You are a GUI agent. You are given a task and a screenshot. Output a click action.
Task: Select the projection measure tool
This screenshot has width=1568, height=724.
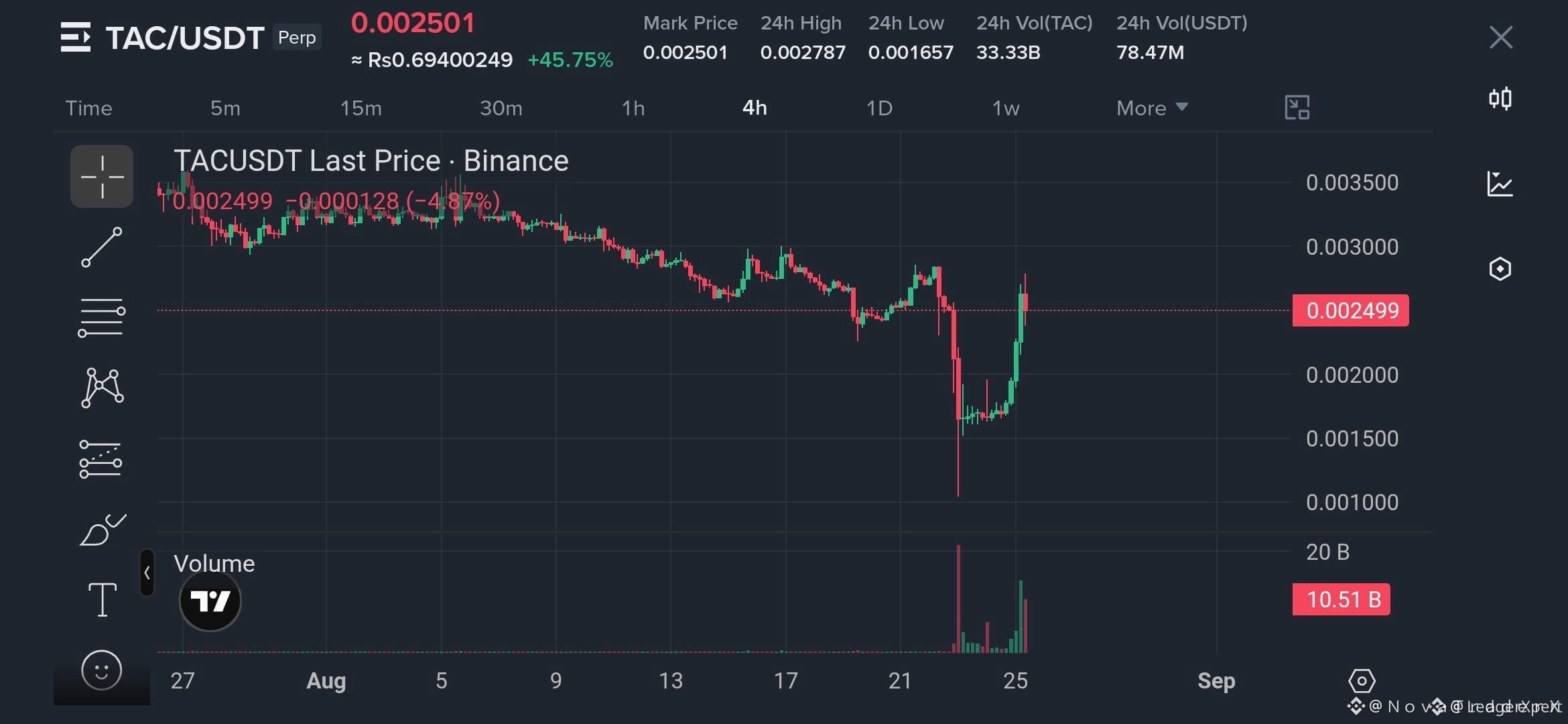coord(101,459)
